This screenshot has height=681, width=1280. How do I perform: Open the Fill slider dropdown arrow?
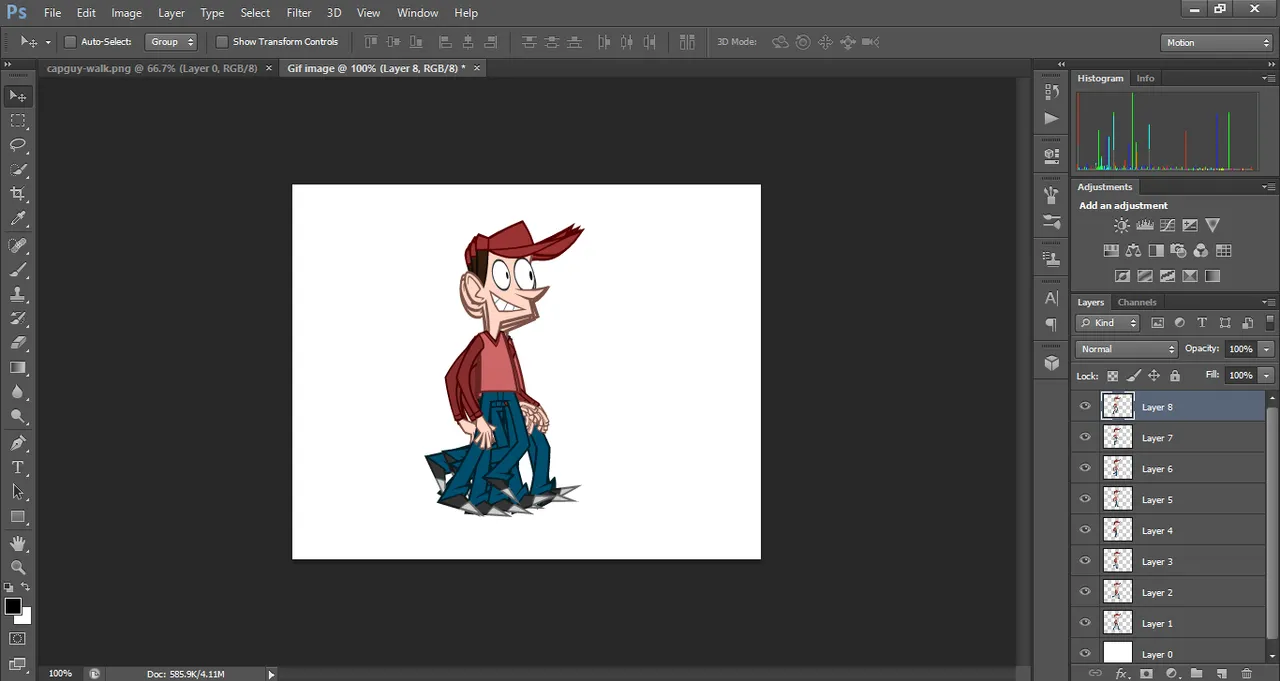tap(1267, 375)
